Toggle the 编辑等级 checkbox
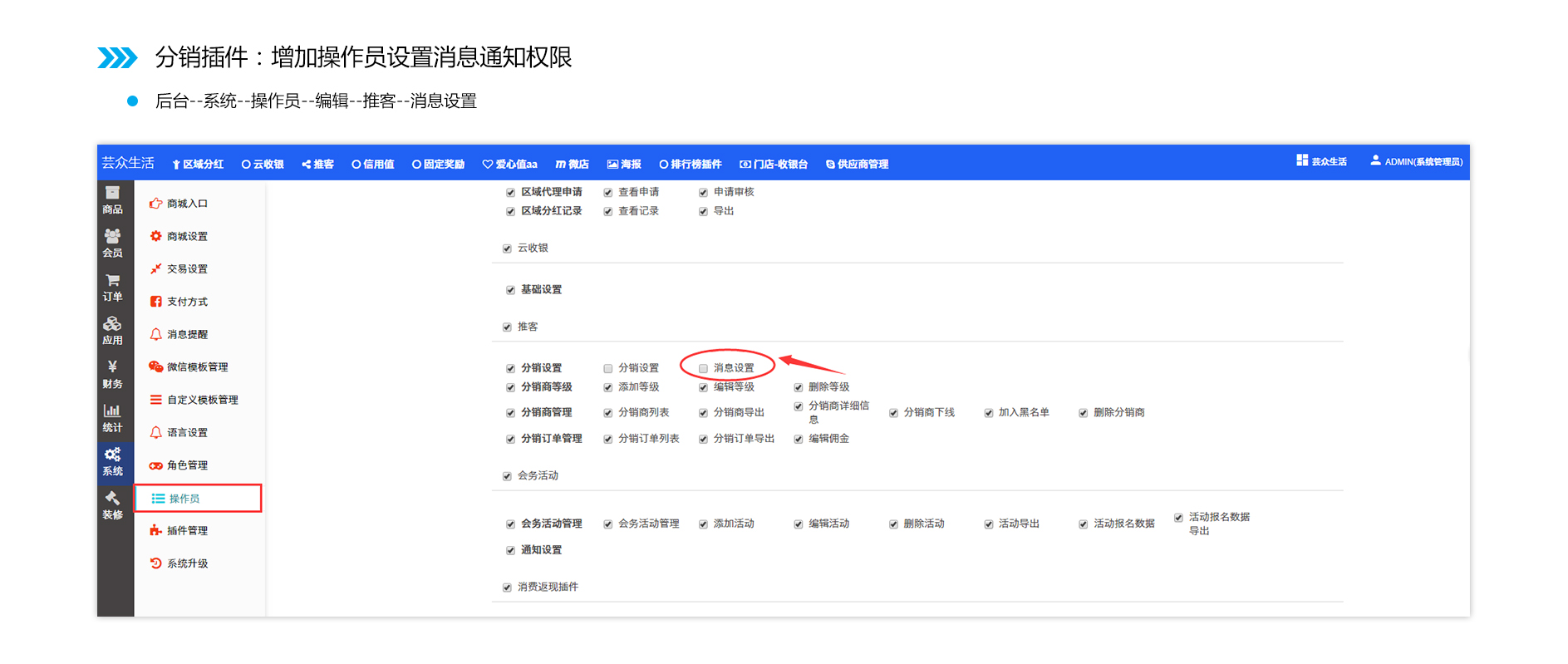The height and width of the screenshot is (664, 1568). pyautogui.click(x=703, y=387)
